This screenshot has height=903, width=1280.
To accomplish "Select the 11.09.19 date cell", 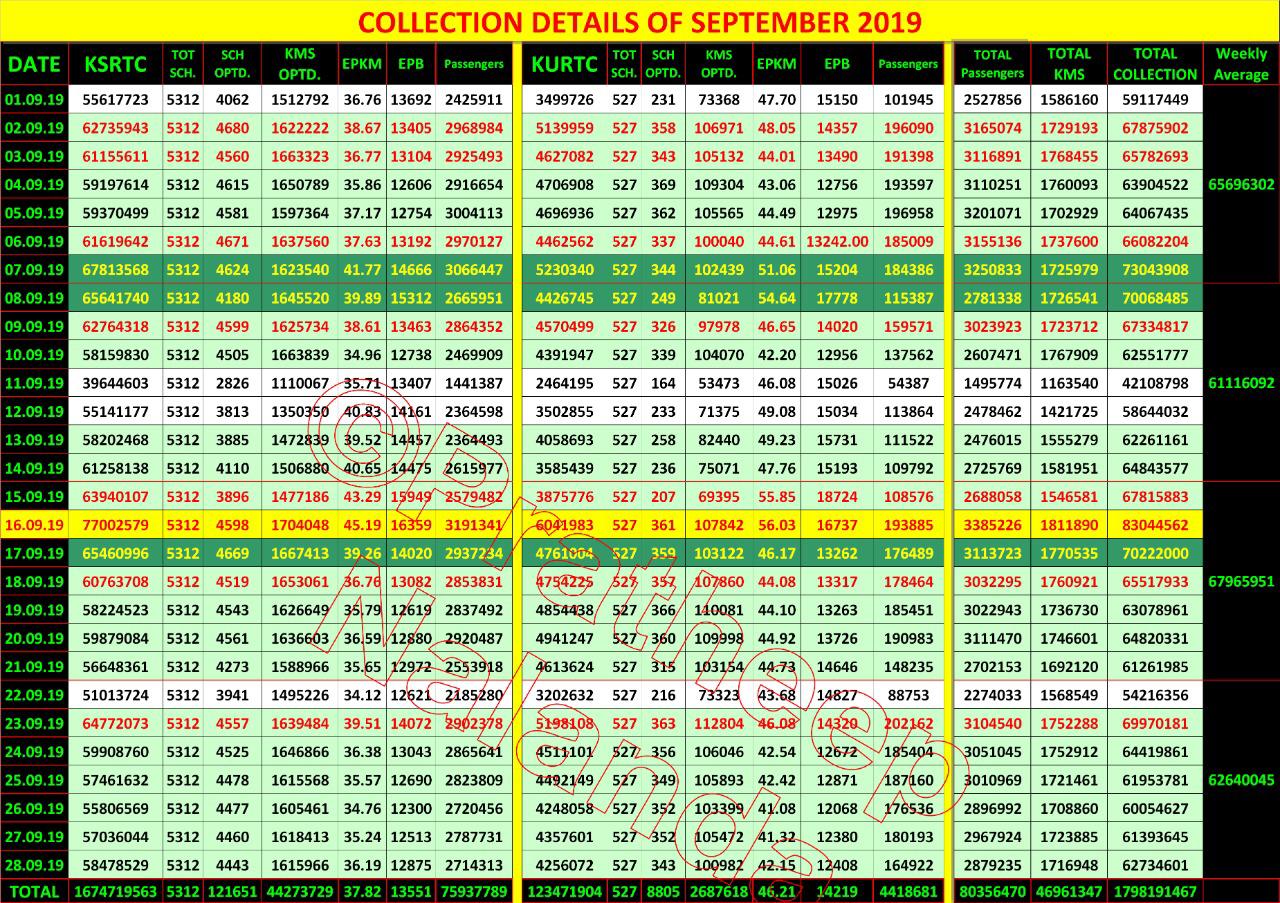I will coord(35,383).
